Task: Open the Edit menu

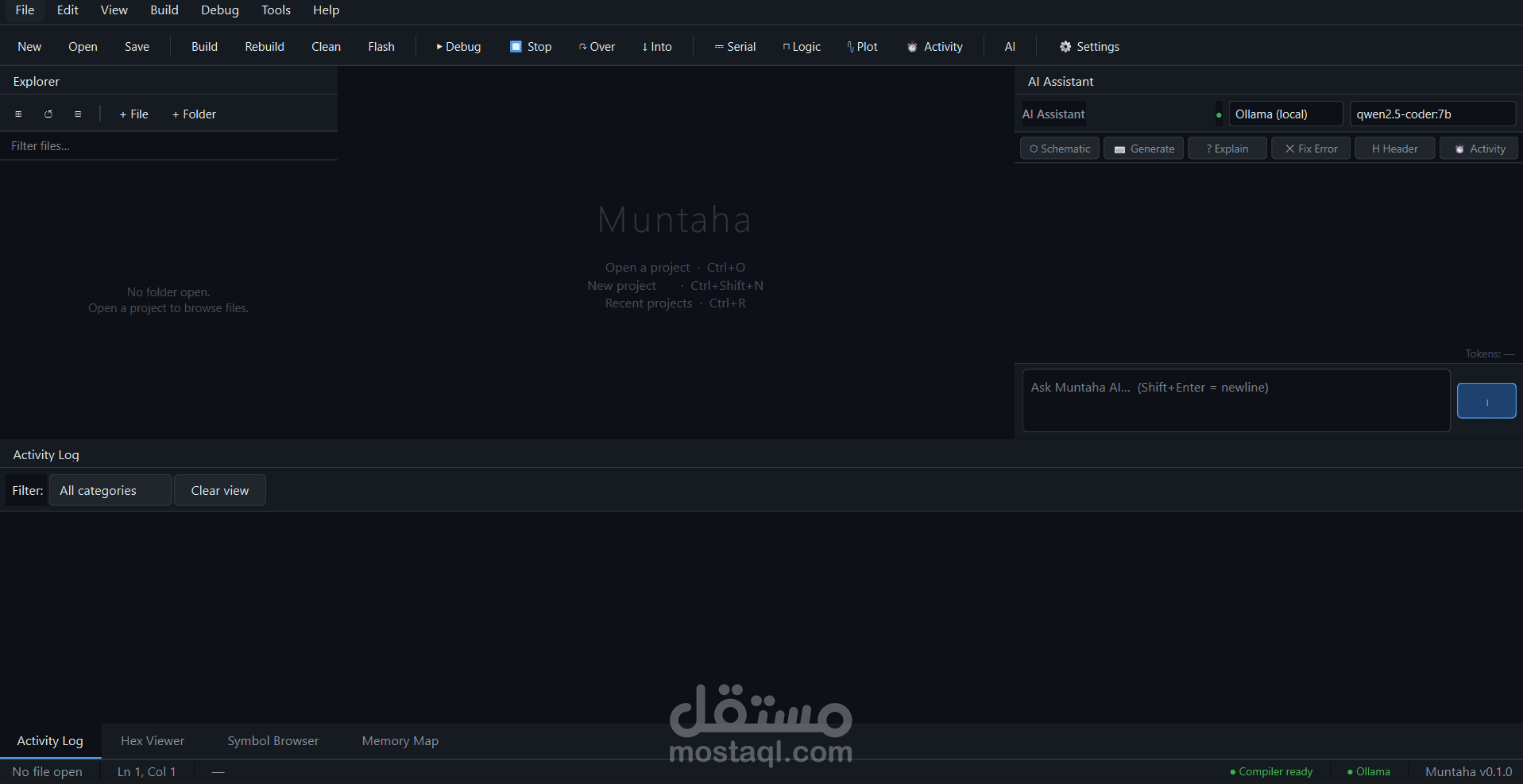Action: (x=68, y=10)
